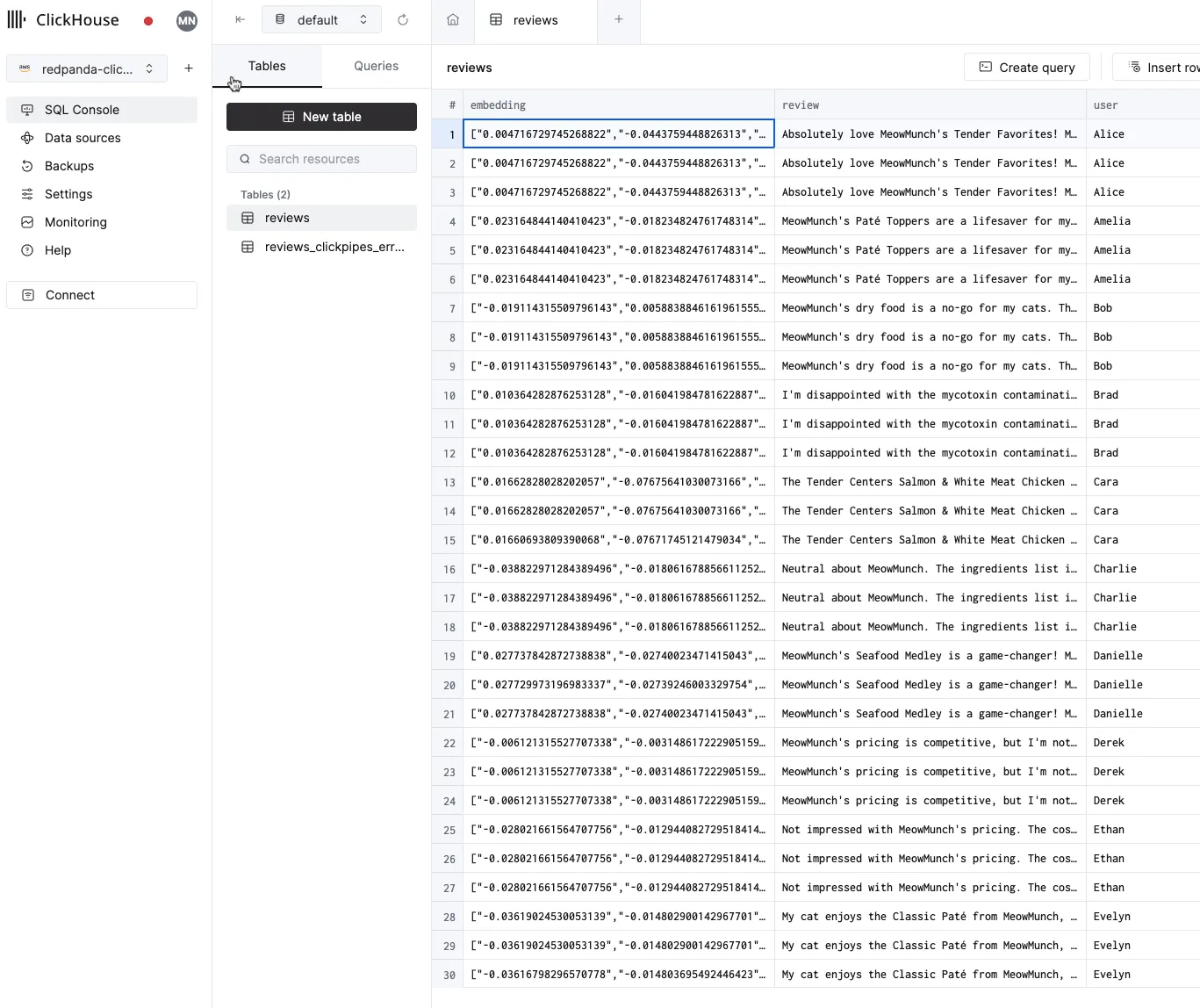1200x1008 pixels.
Task: Open Settings in the sidebar
Action: point(102,194)
